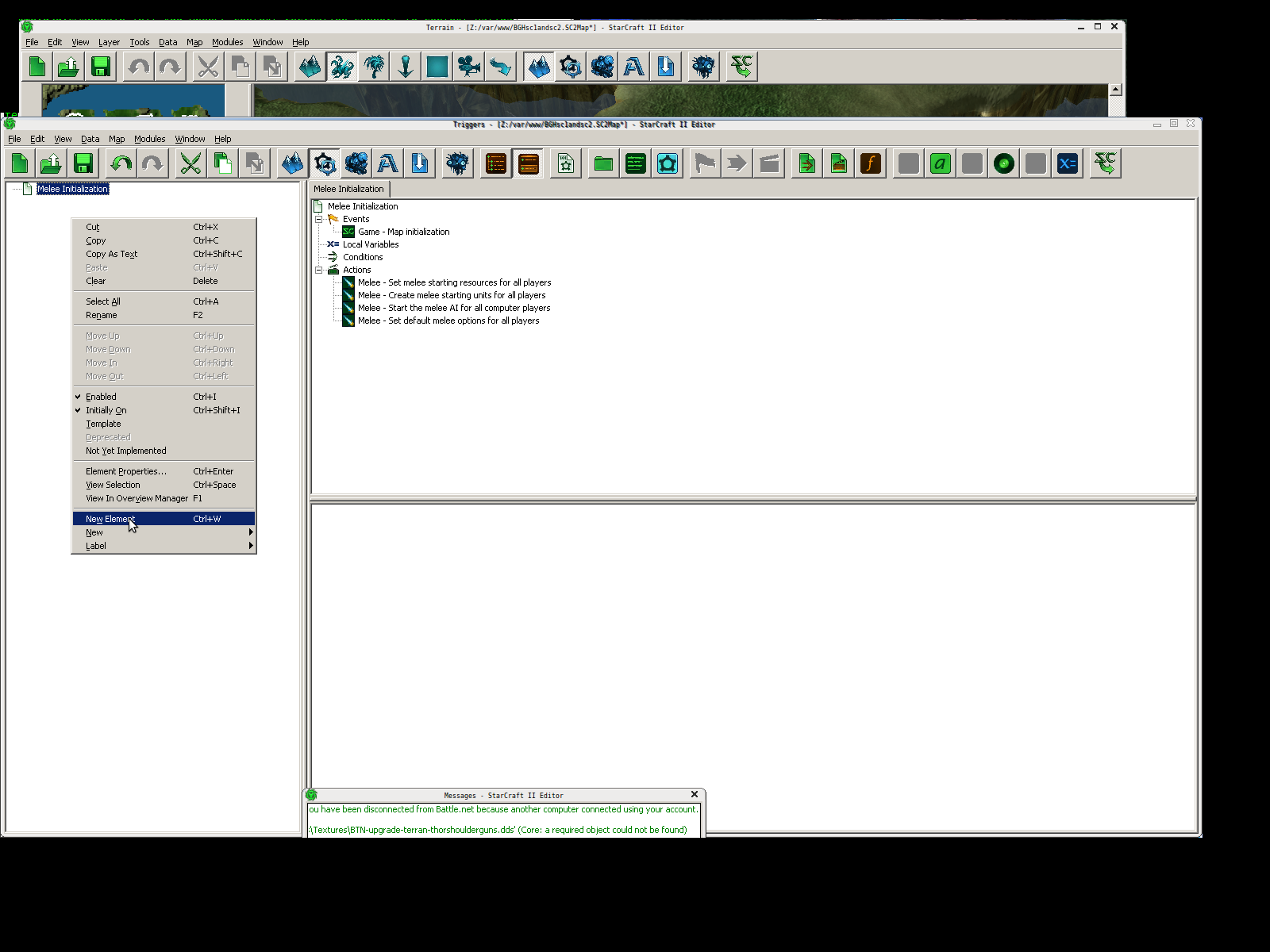
Task: Collapse the Actions node in trigger tree
Action: (319, 270)
